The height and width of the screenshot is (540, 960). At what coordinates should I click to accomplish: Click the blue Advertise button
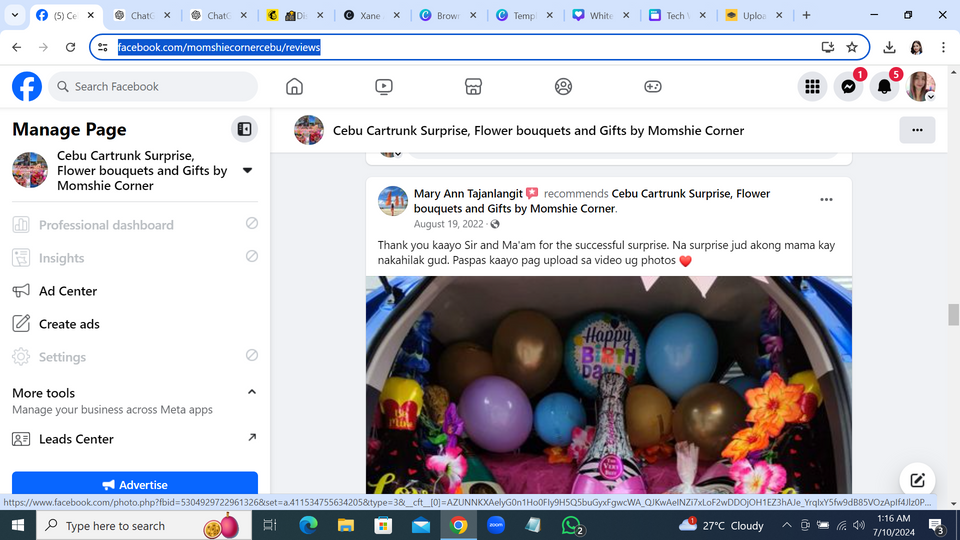click(135, 484)
